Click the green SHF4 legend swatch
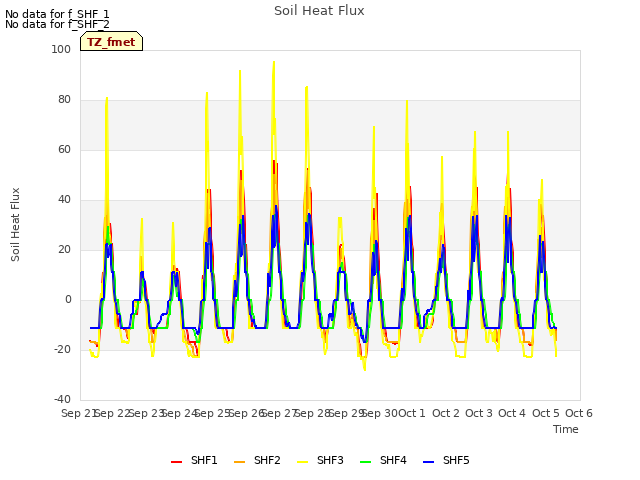The width and height of the screenshot is (640, 480). (366, 462)
